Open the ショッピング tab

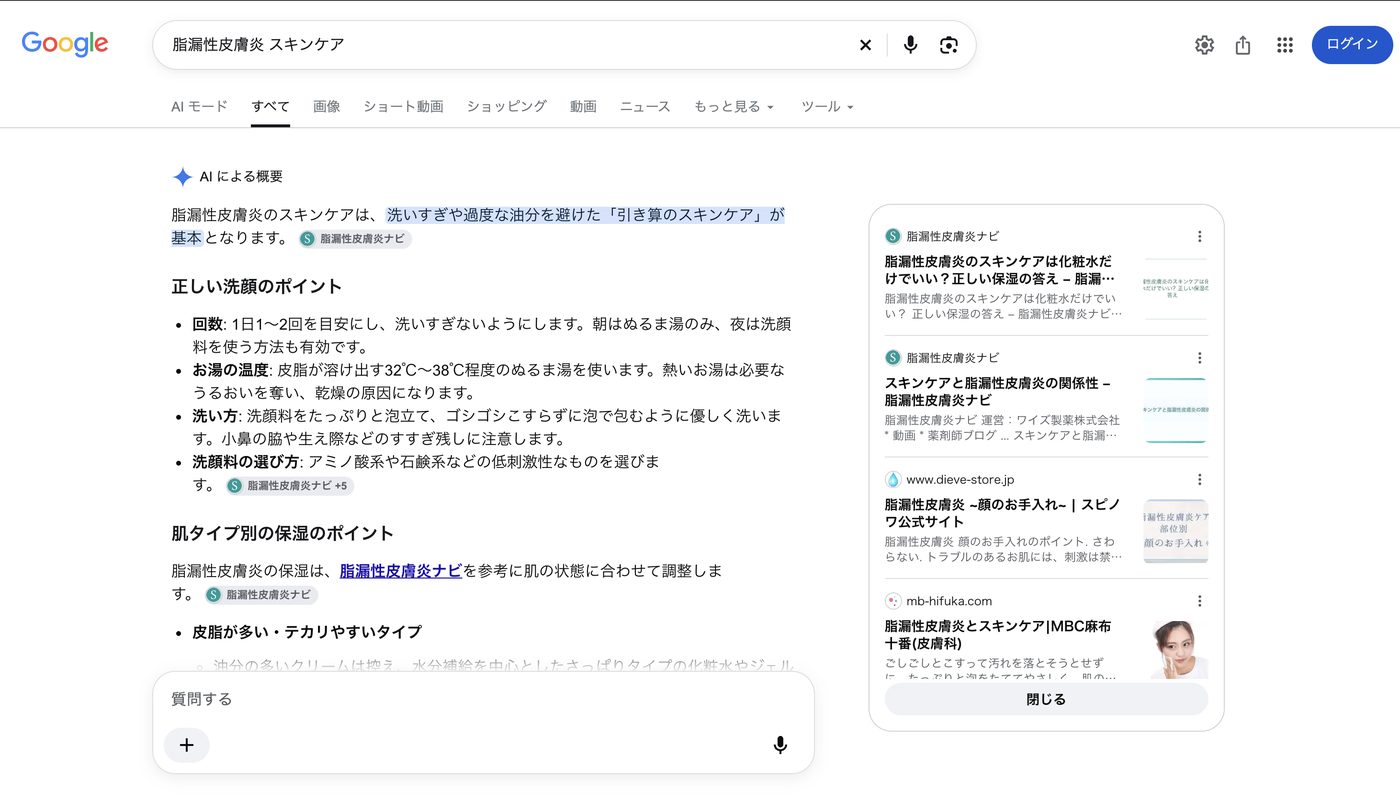click(x=507, y=107)
